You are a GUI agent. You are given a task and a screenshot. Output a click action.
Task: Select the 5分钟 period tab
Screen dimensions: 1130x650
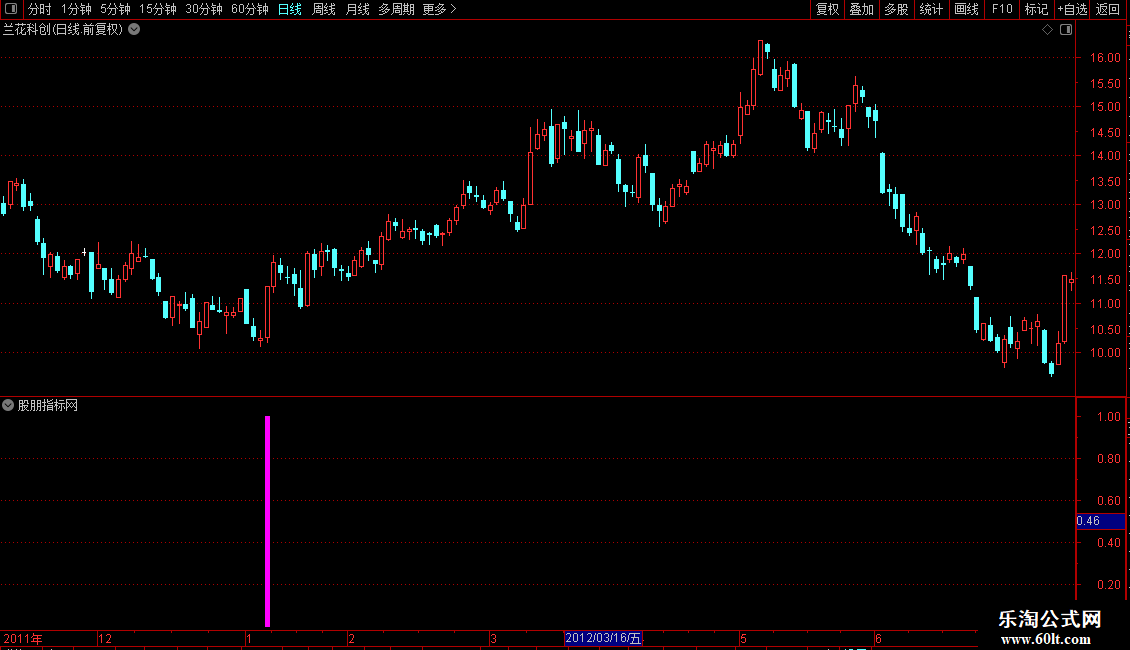[x=115, y=9]
